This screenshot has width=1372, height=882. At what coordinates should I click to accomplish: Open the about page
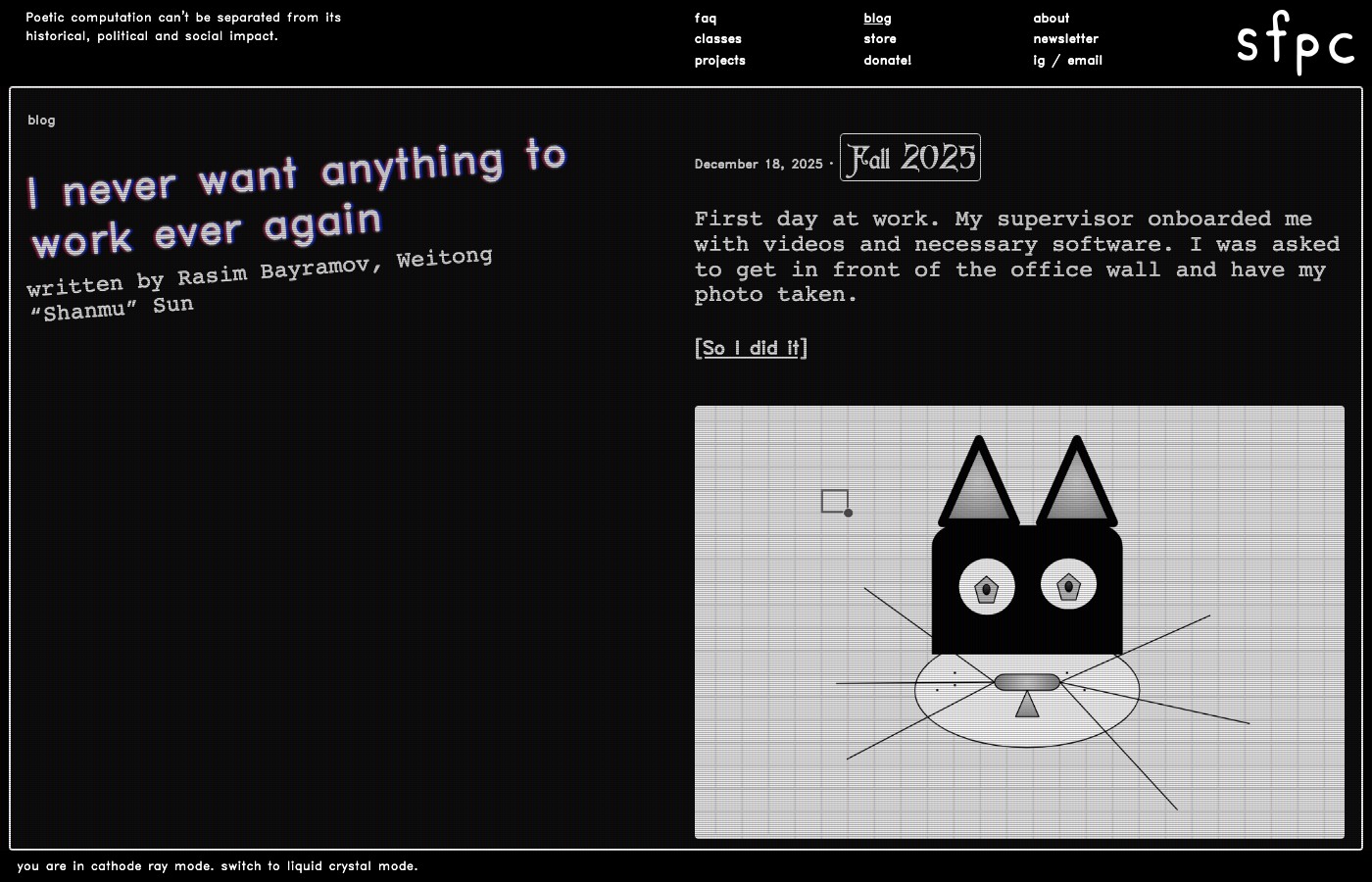point(1051,18)
